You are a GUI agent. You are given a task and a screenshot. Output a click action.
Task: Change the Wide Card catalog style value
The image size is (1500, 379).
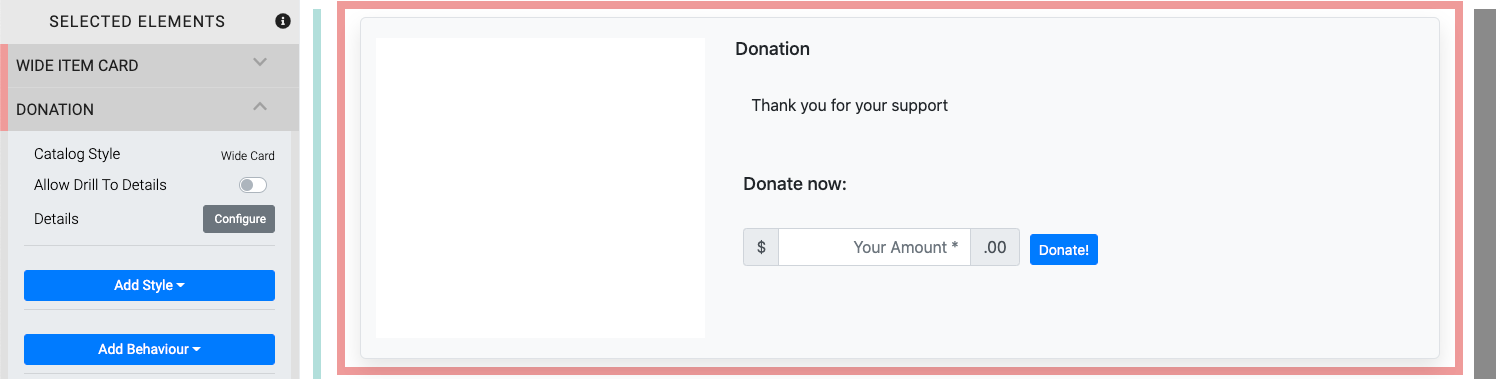[x=248, y=156]
